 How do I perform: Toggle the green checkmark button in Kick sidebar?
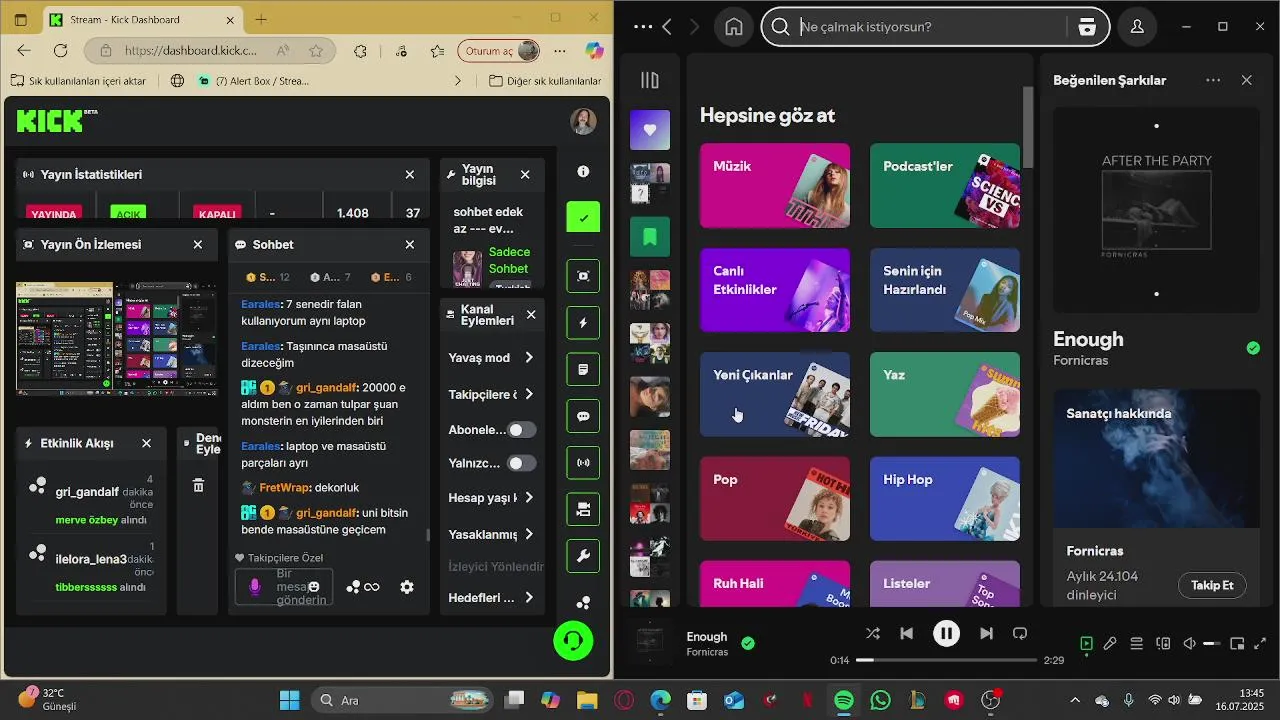(583, 217)
